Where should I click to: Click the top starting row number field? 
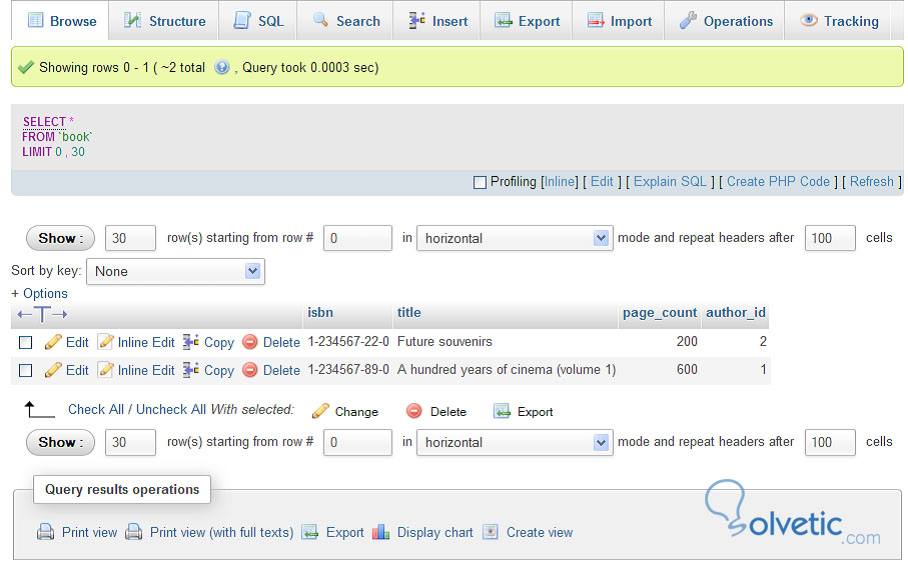357,238
